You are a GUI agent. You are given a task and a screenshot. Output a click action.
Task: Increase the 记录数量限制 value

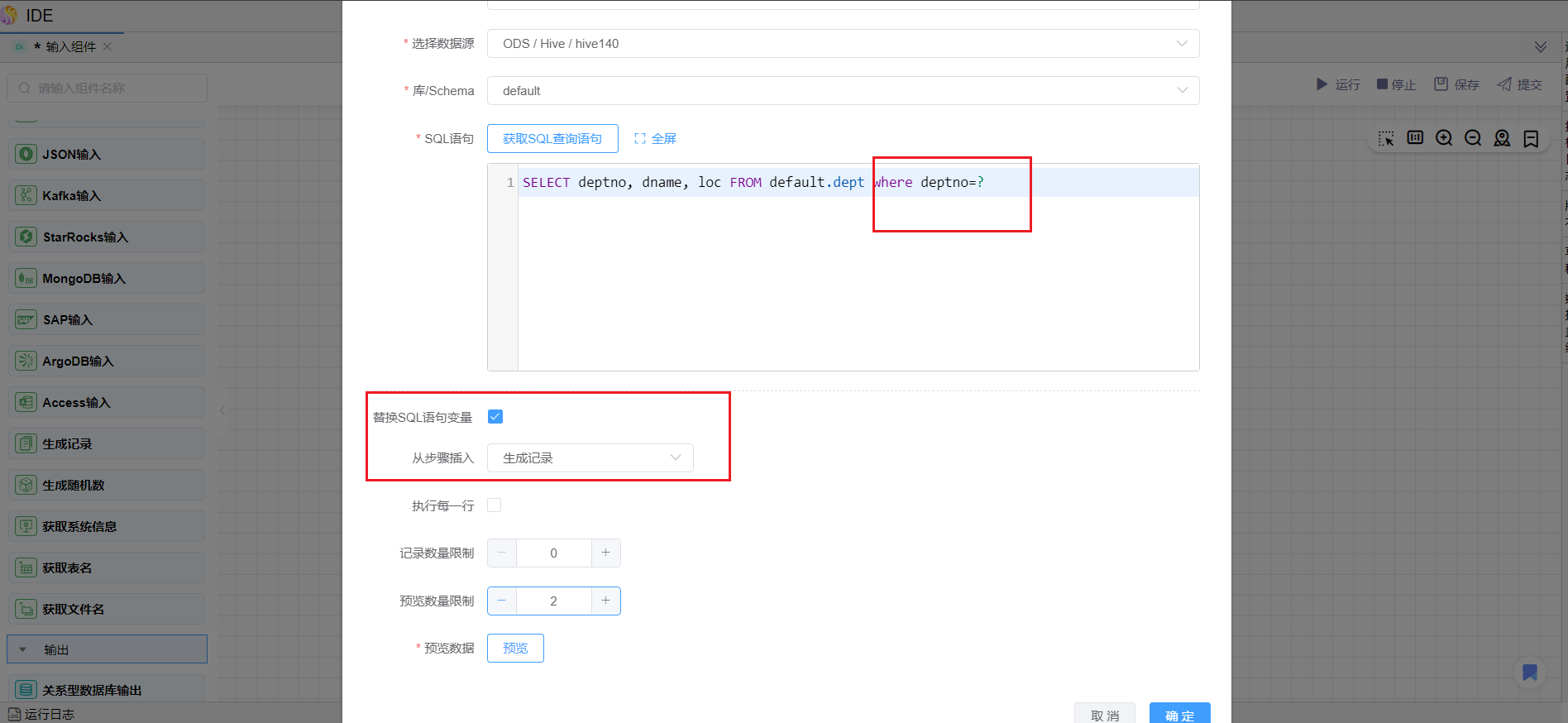tap(606, 553)
